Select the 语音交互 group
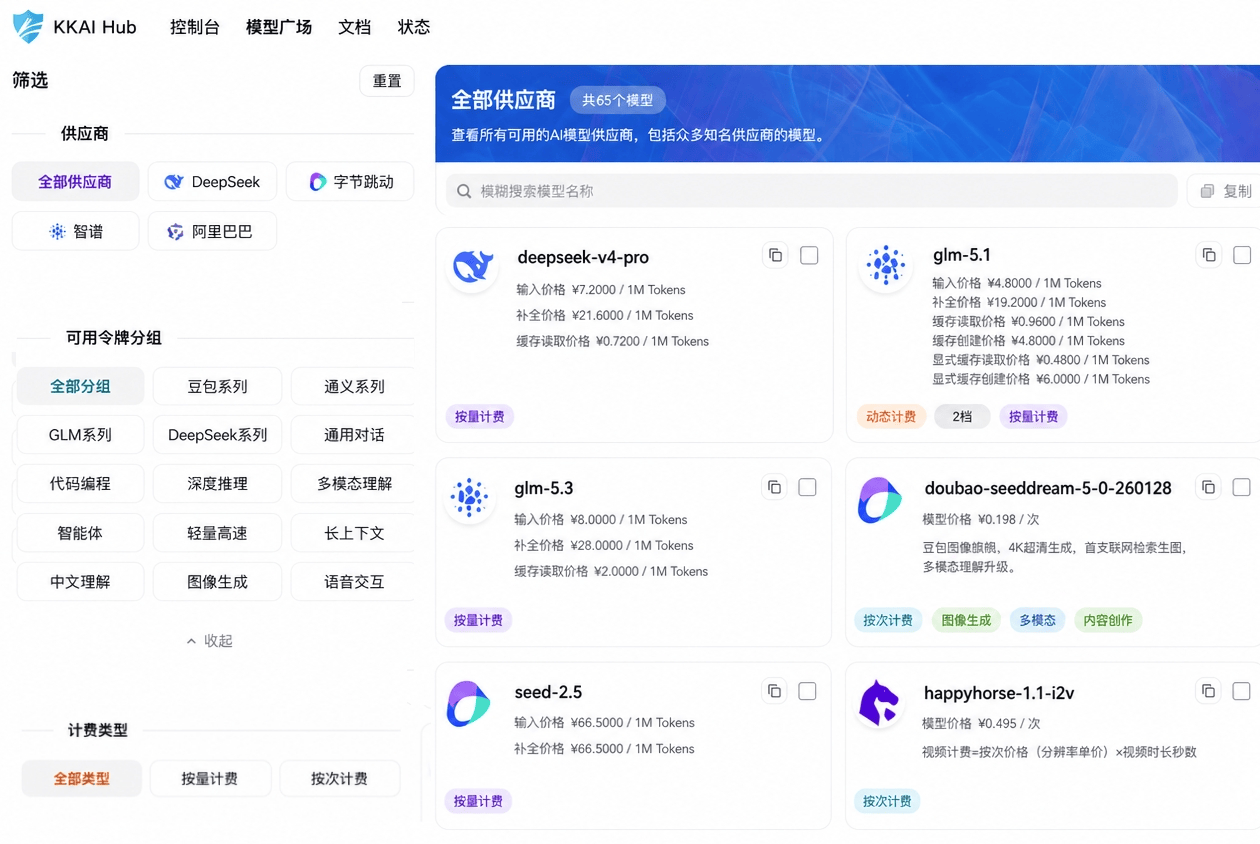 354,581
